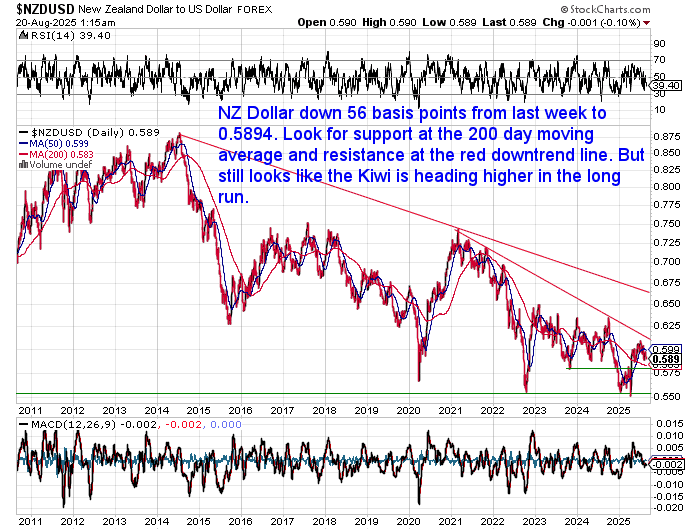
Task: Click the 'Volume undef' legend entry
Action: (60, 165)
